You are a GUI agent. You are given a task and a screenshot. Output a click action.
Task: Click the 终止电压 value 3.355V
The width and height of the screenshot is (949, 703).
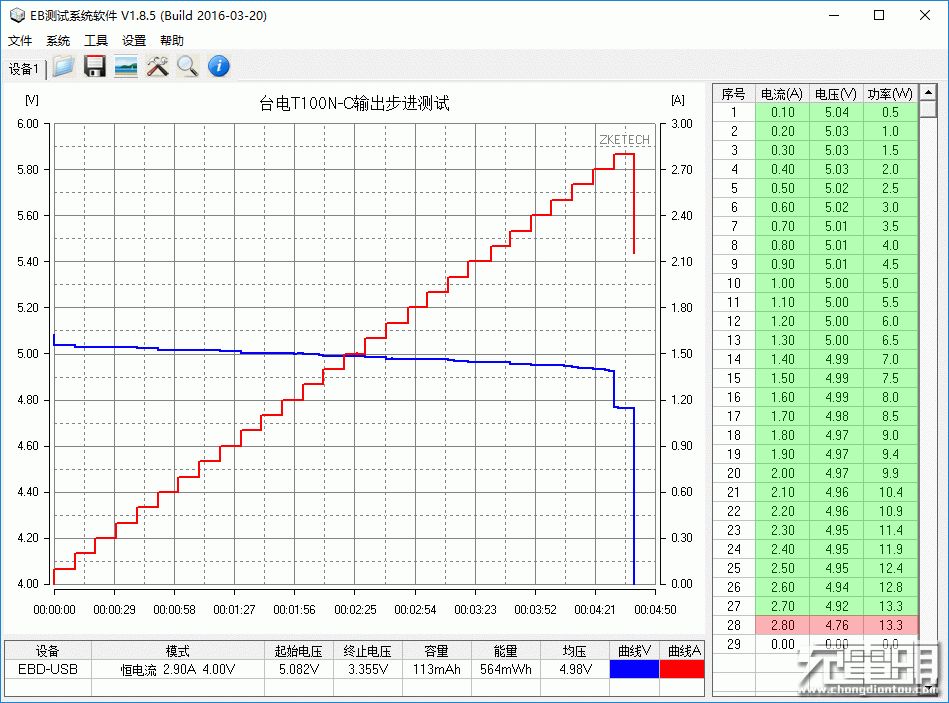[368, 669]
